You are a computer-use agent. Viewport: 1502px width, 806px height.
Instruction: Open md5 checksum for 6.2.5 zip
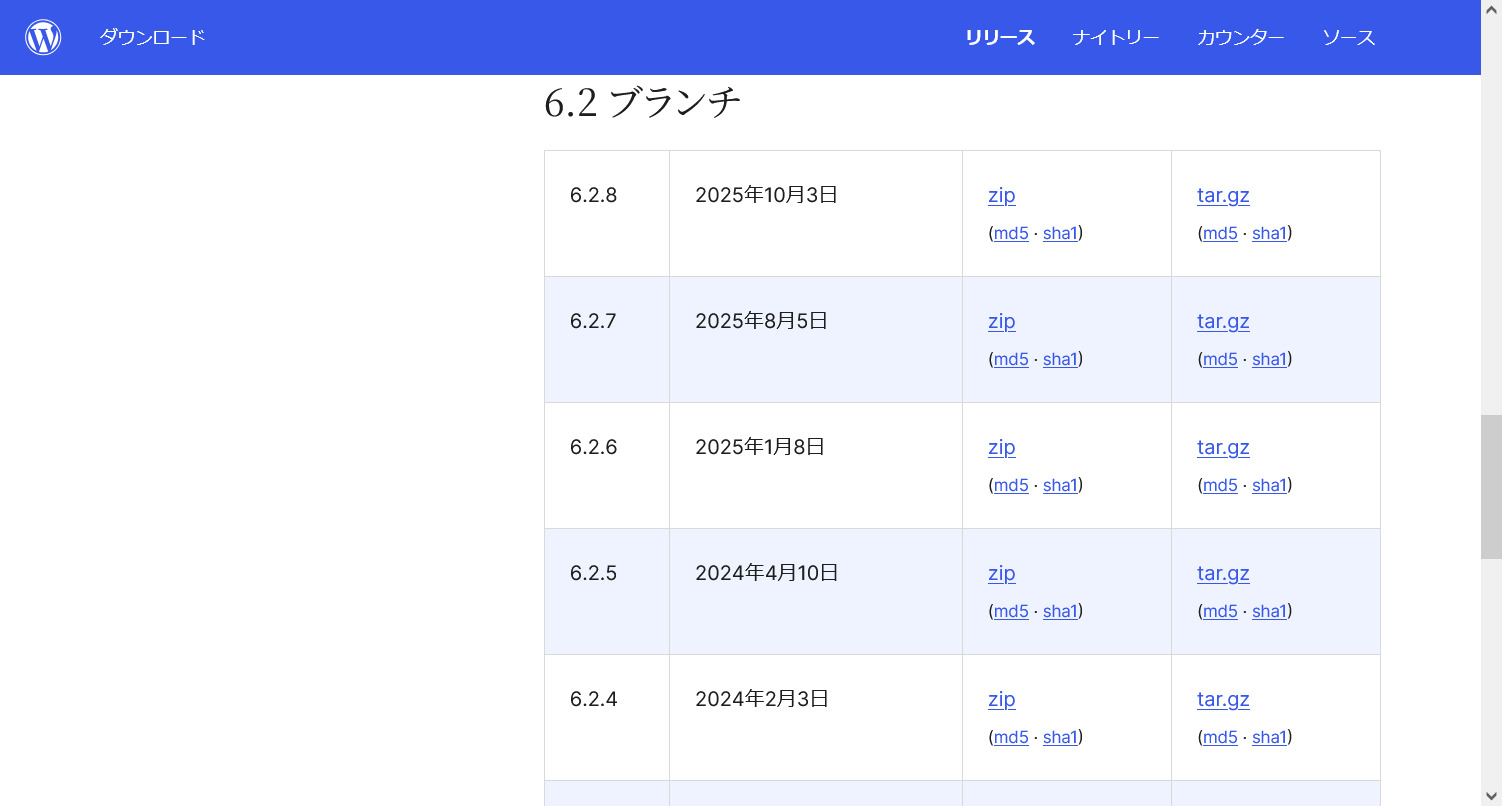(x=1010, y=611)
